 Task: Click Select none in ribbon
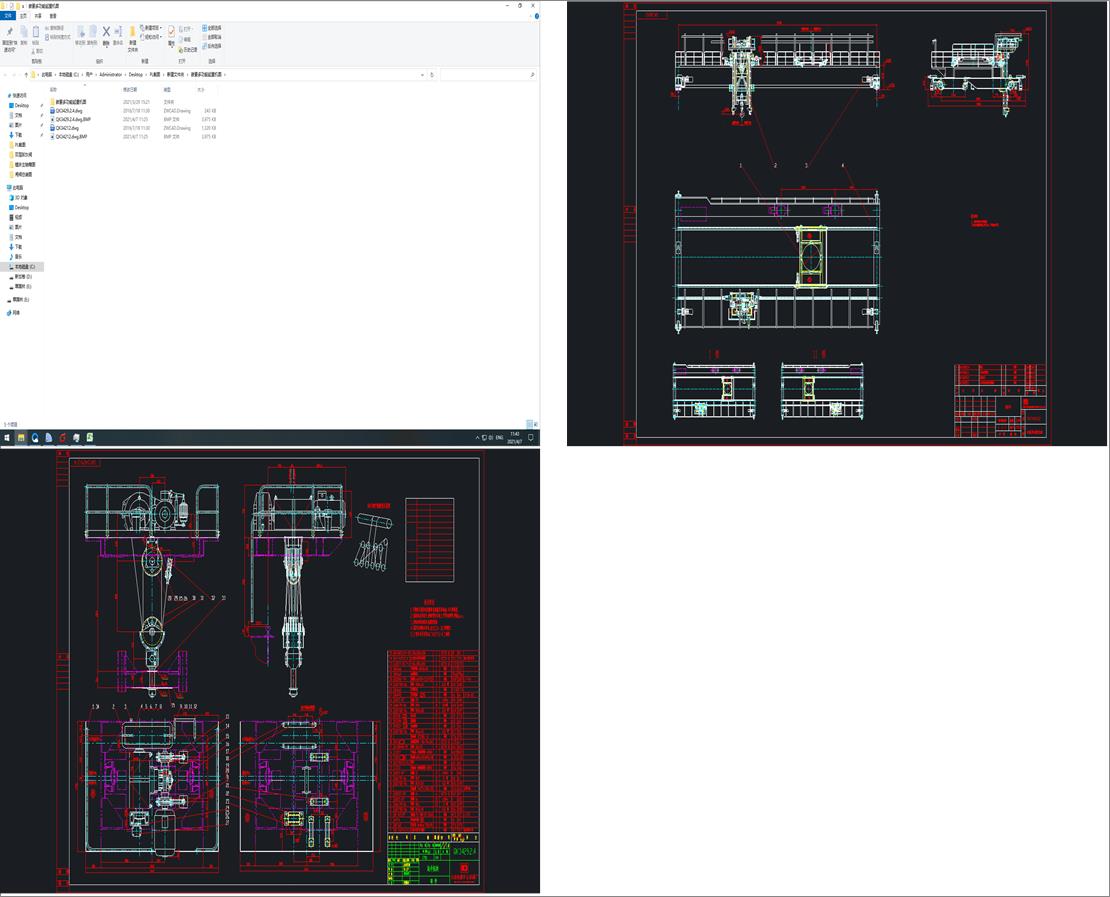(x=212, y=37)
